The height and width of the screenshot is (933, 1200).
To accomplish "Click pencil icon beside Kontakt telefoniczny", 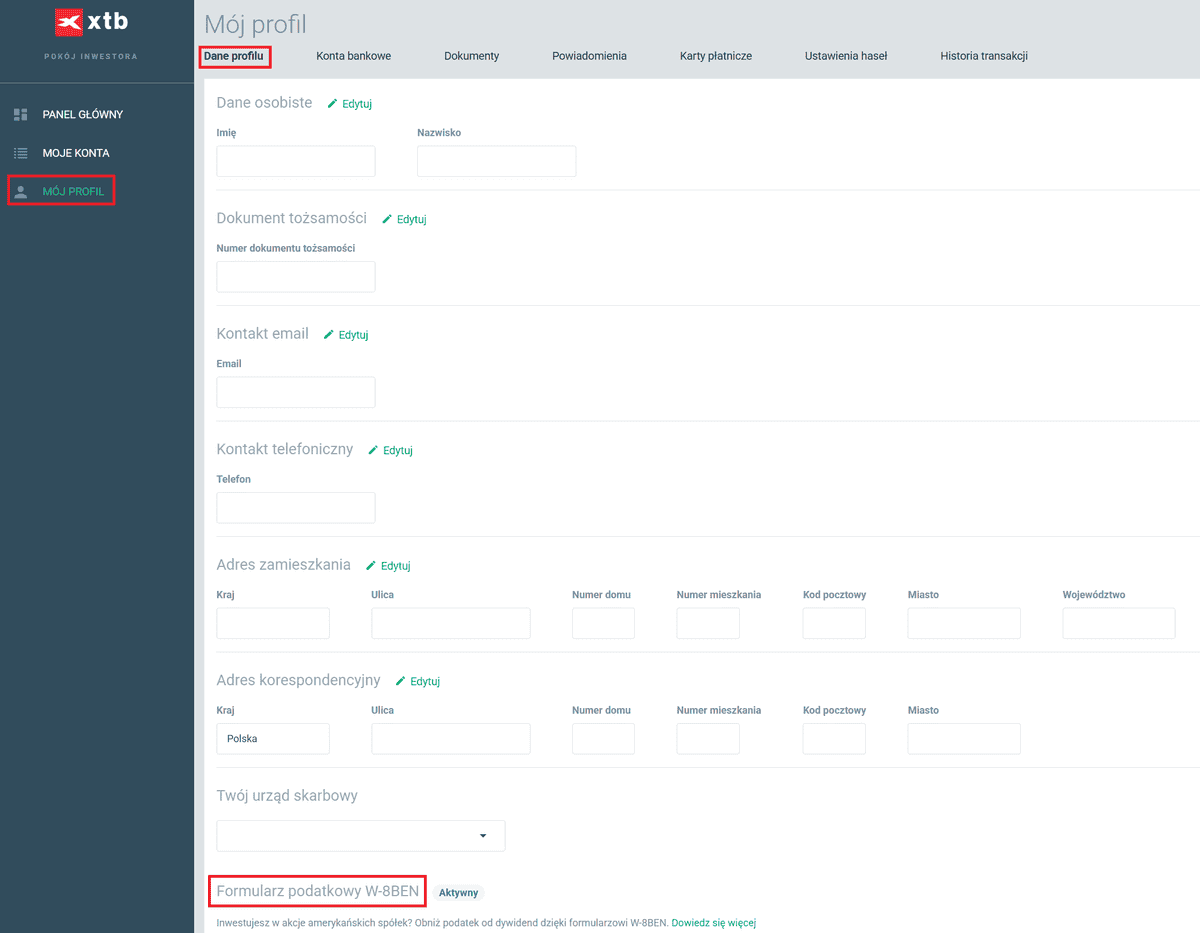I will 373,450.
